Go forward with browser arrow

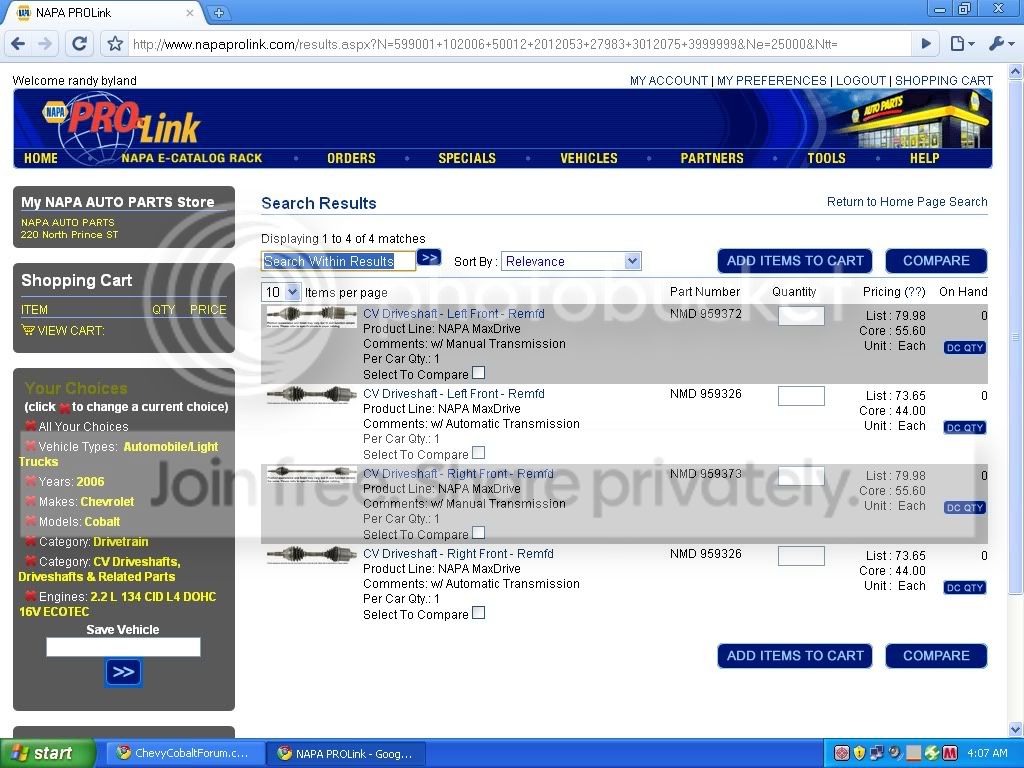[45, 44]
